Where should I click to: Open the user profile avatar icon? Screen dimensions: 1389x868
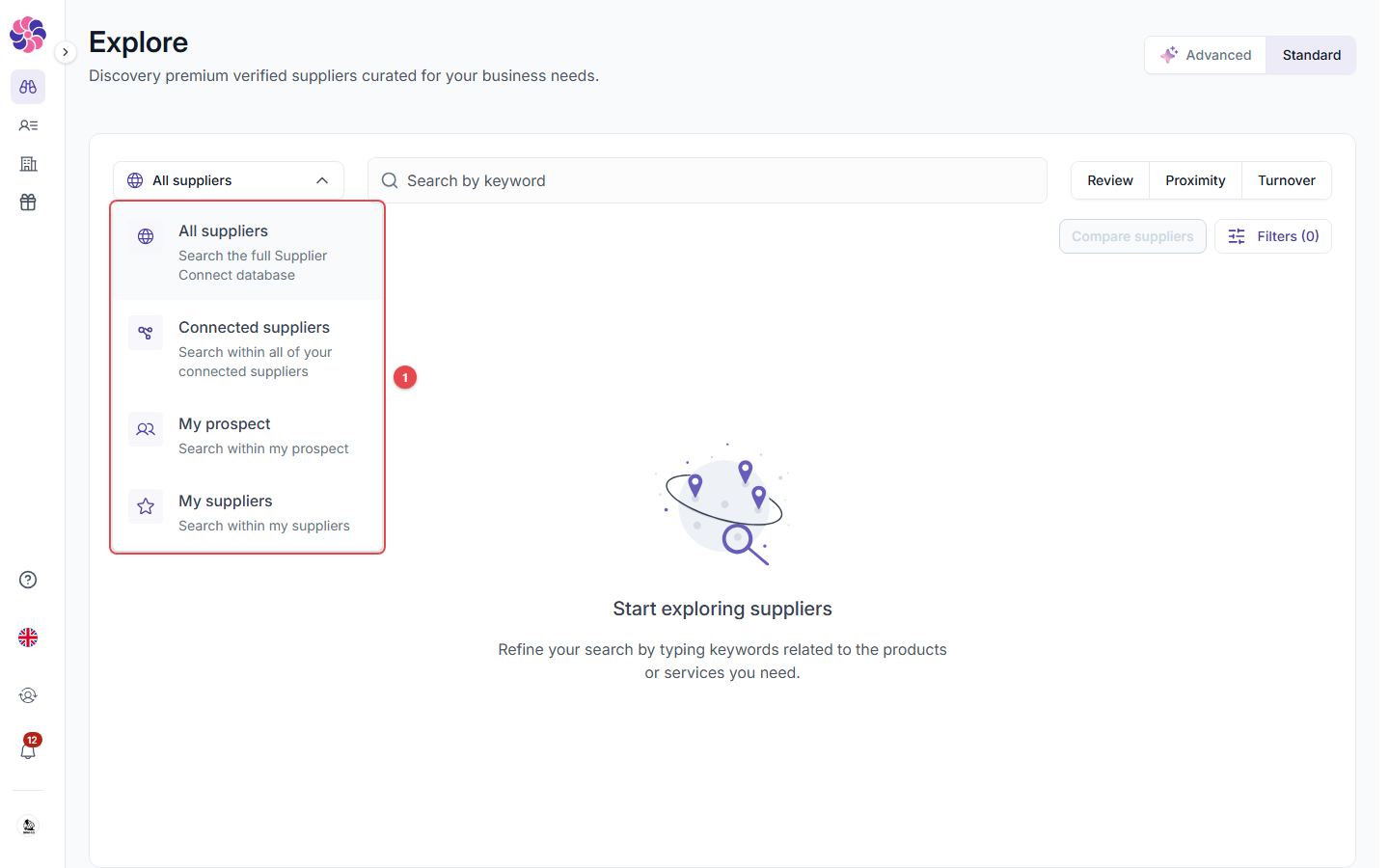coord(28,827)
